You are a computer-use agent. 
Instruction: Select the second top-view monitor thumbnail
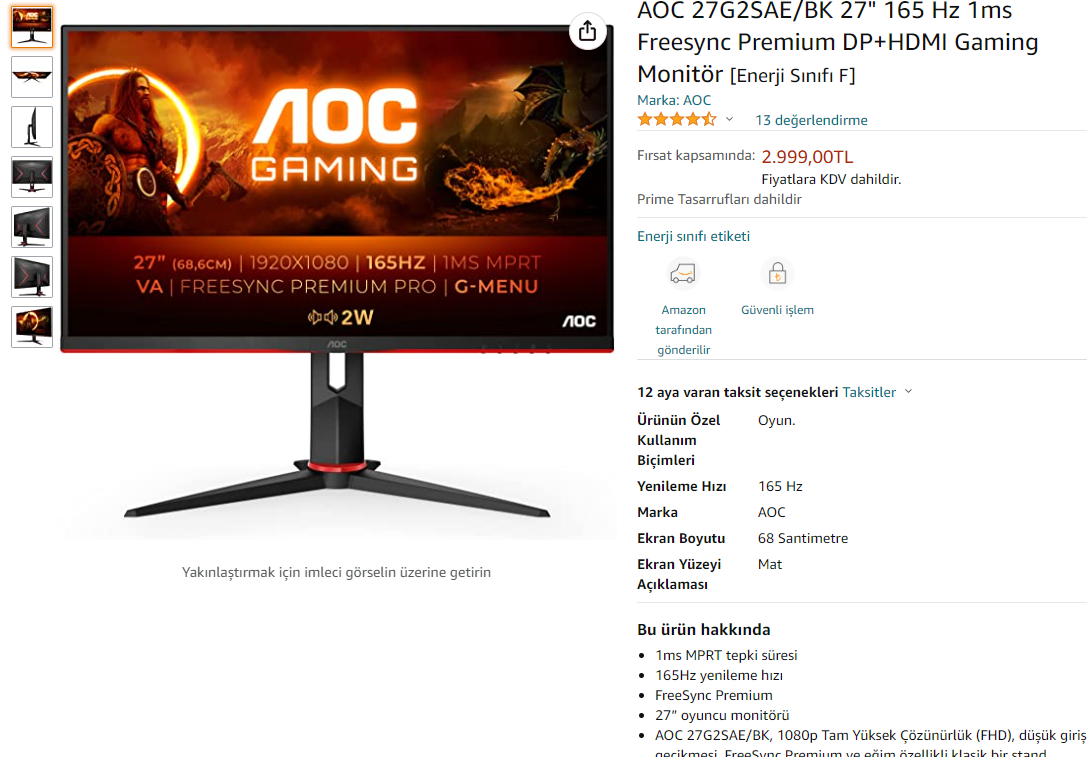coord(32,77)
